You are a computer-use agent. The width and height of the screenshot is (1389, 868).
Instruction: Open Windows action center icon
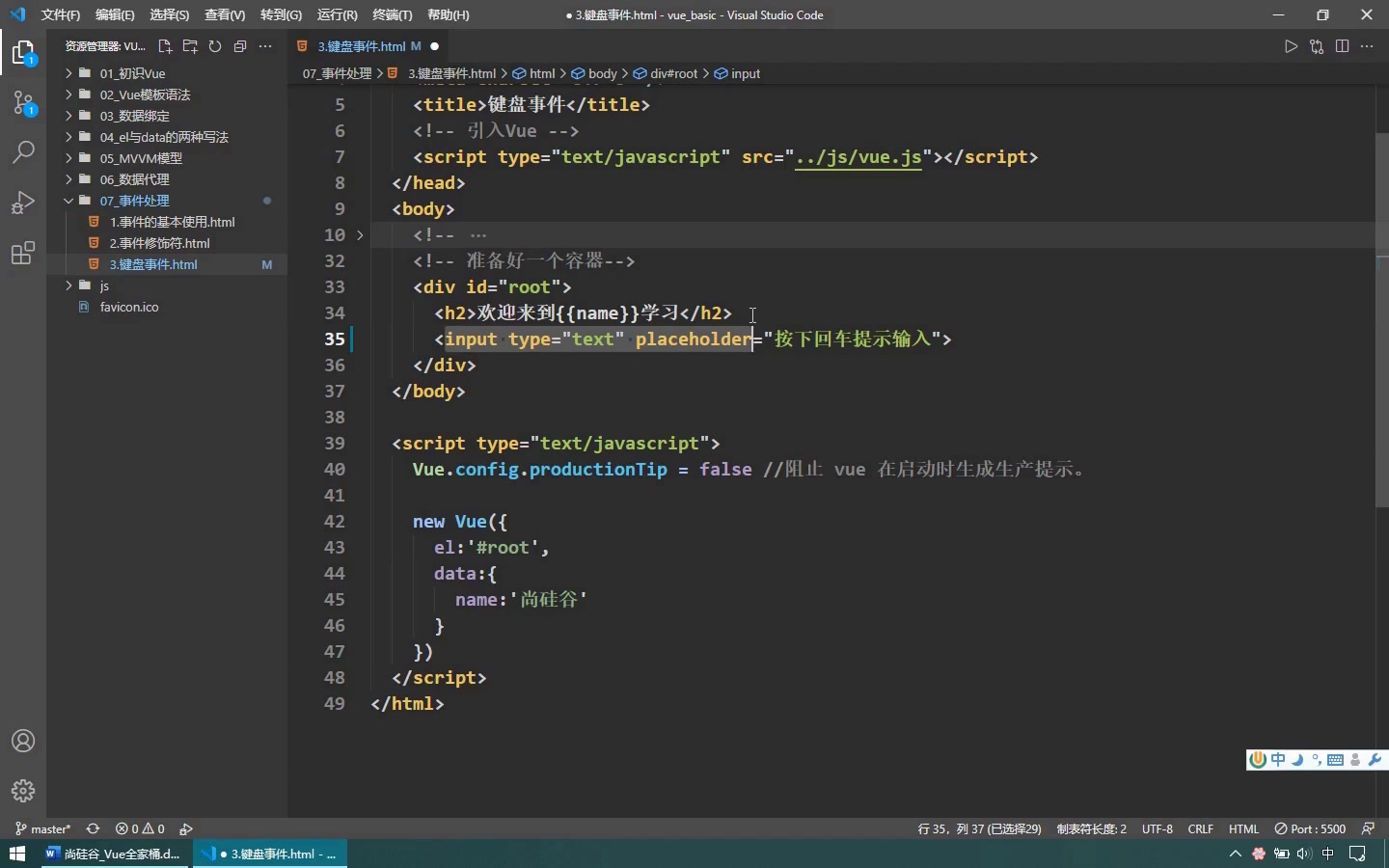pos(1357,854)
